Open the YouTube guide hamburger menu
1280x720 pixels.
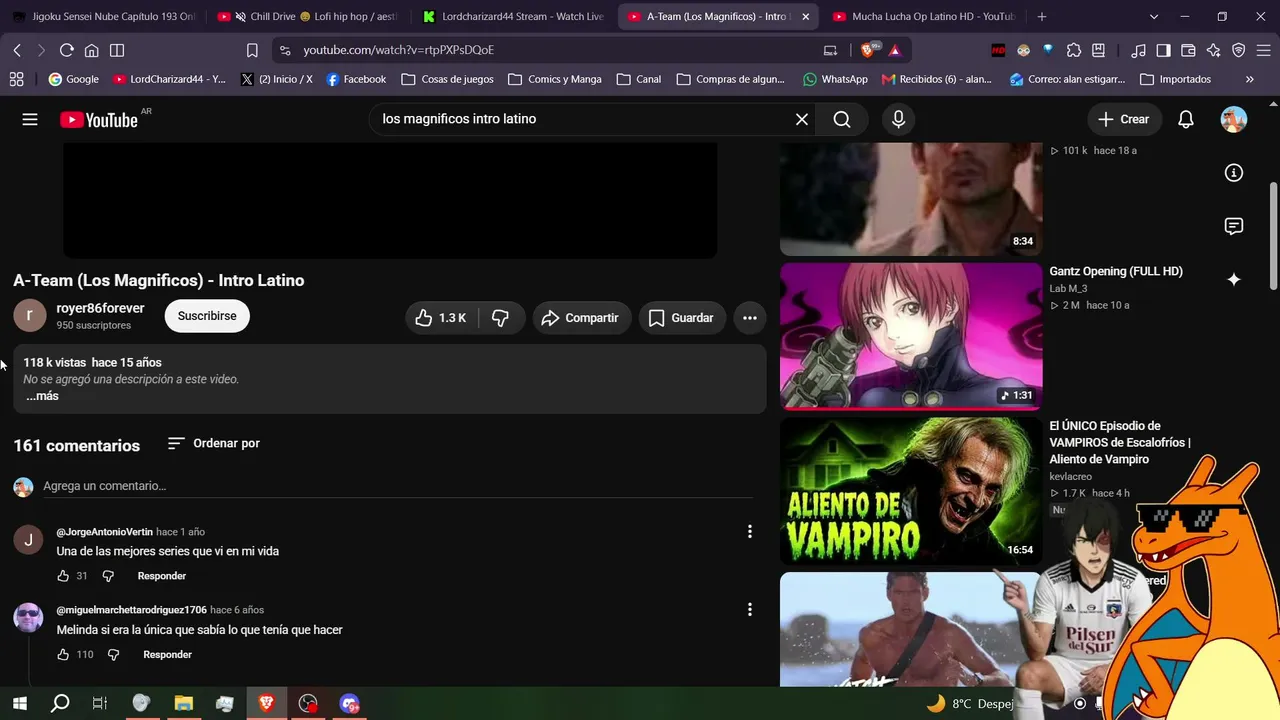click(30, 119)
